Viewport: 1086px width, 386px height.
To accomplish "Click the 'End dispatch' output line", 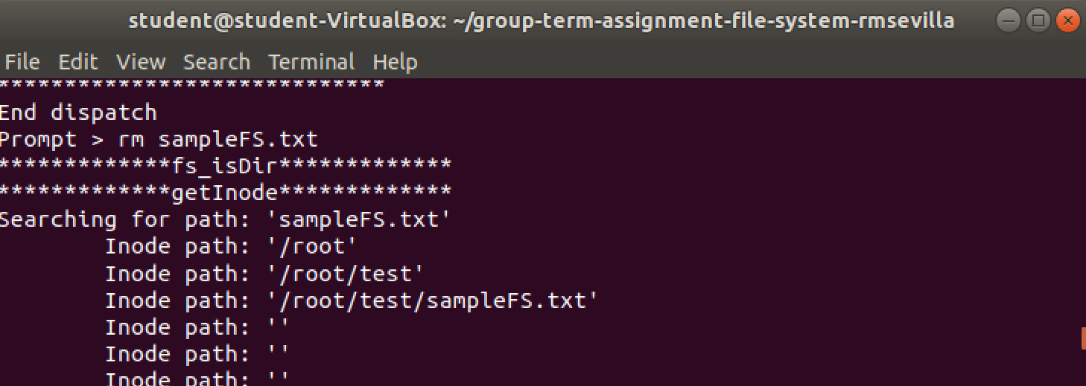I will tap(78, 112).
